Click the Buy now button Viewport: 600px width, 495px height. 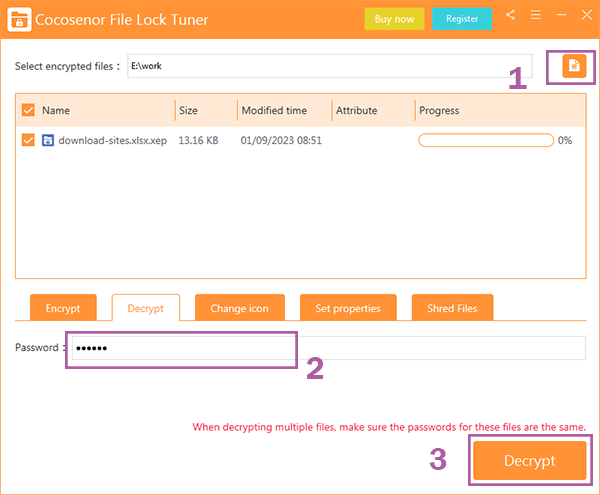point(394,19)
